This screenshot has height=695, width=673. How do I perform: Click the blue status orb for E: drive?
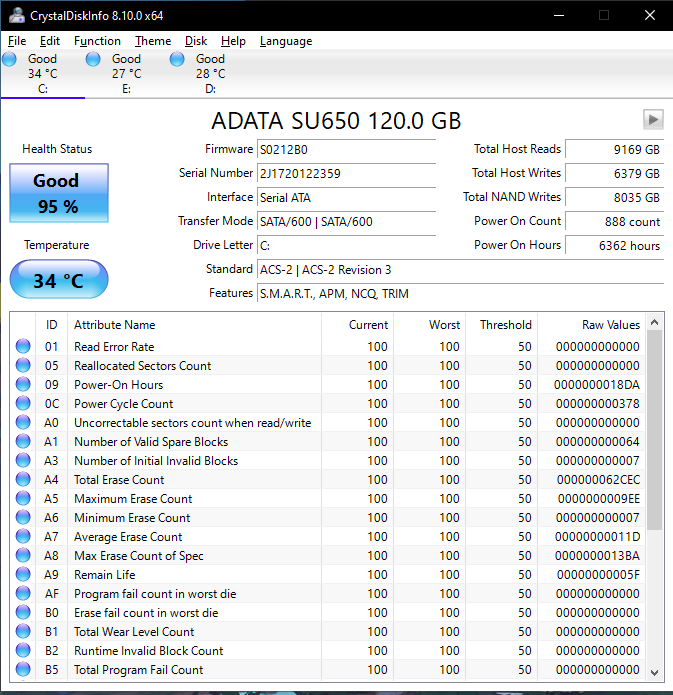(93, 59)
